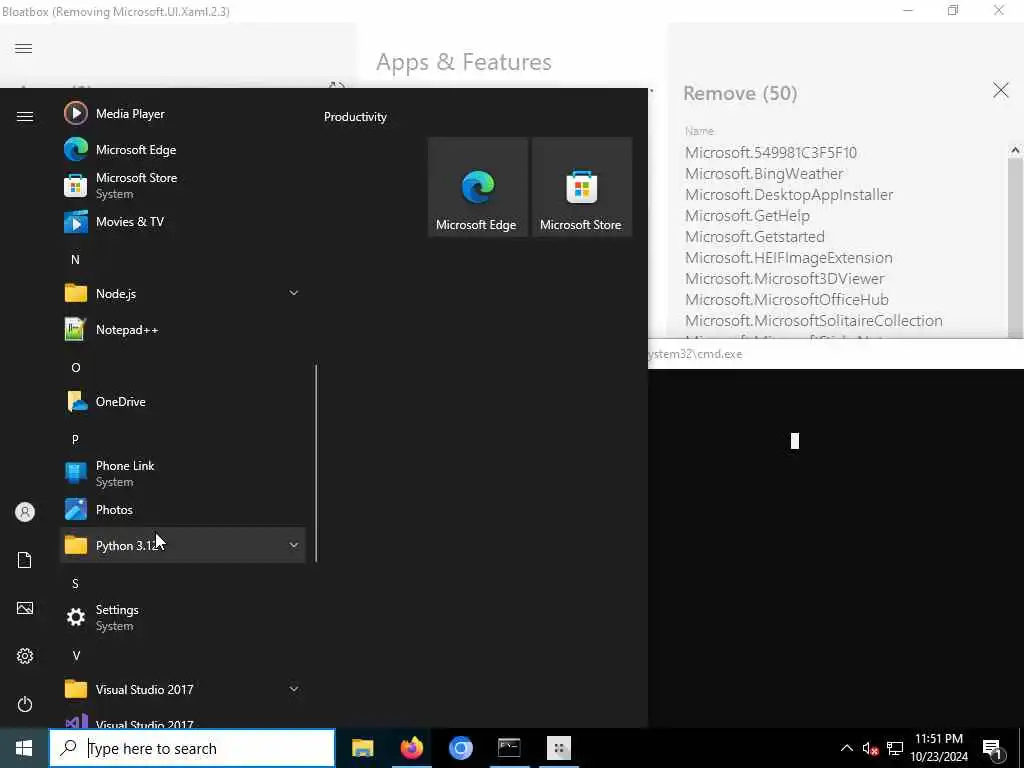Show hidden system tray icons
This screenshot has width=1024, height=768.
[x=846, y=748]
